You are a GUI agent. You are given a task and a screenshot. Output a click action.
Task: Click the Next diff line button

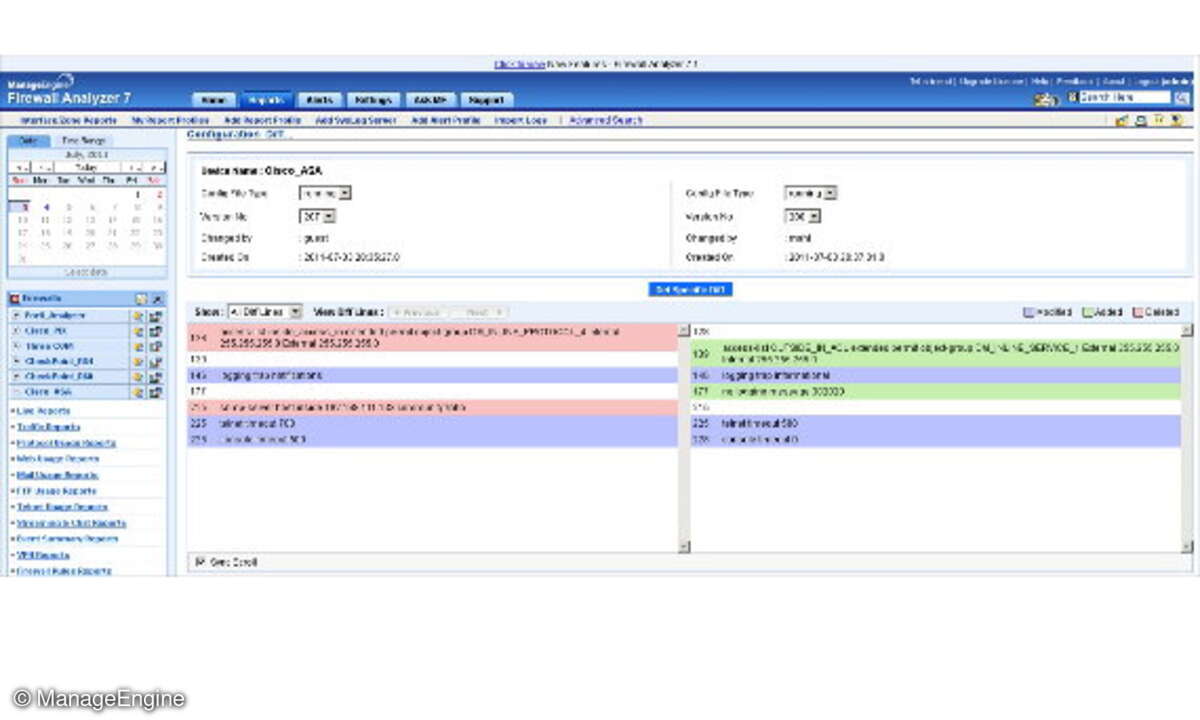480,312
